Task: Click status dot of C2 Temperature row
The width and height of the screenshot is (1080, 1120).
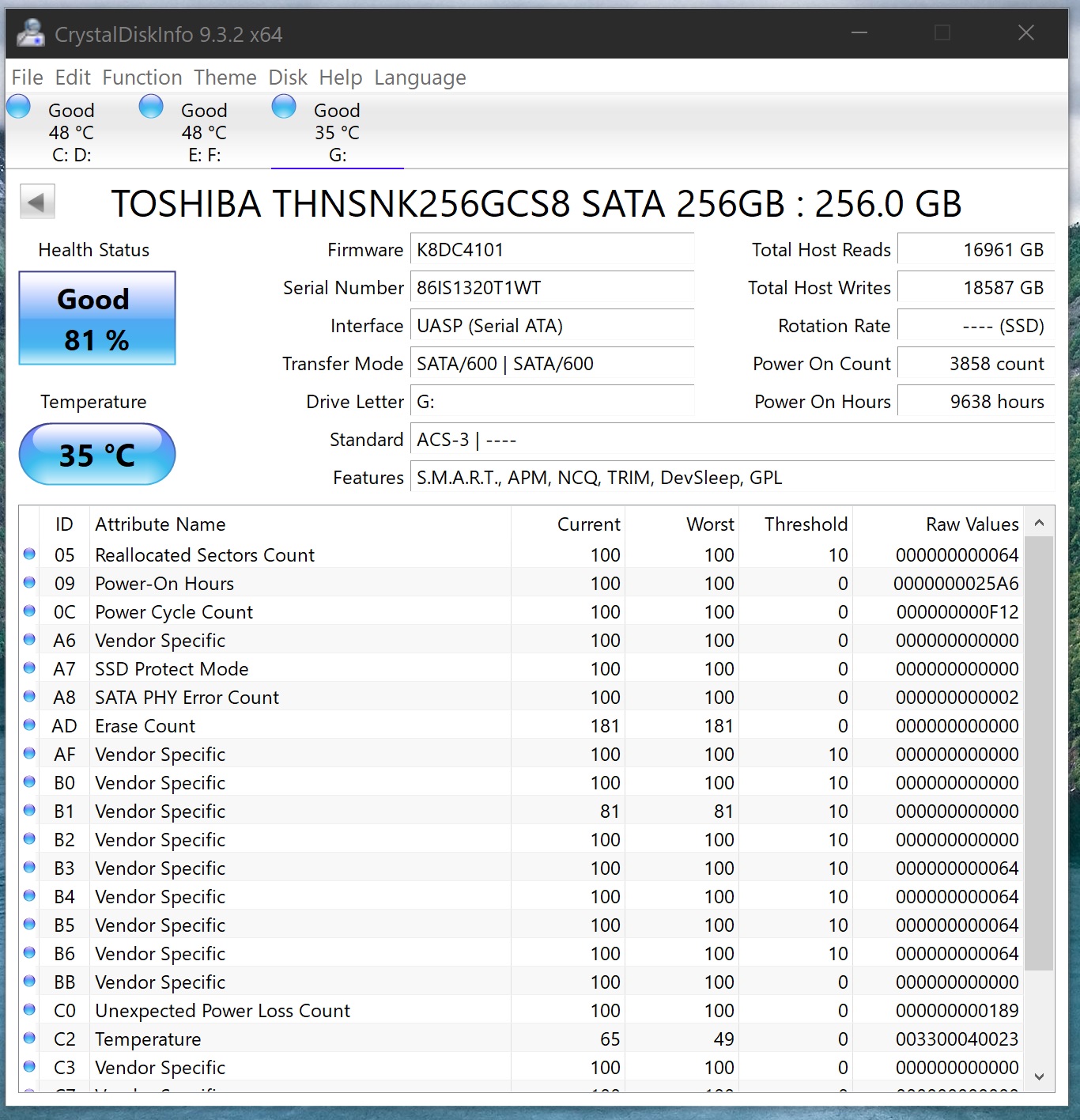Action: [x=29, y=1038]
